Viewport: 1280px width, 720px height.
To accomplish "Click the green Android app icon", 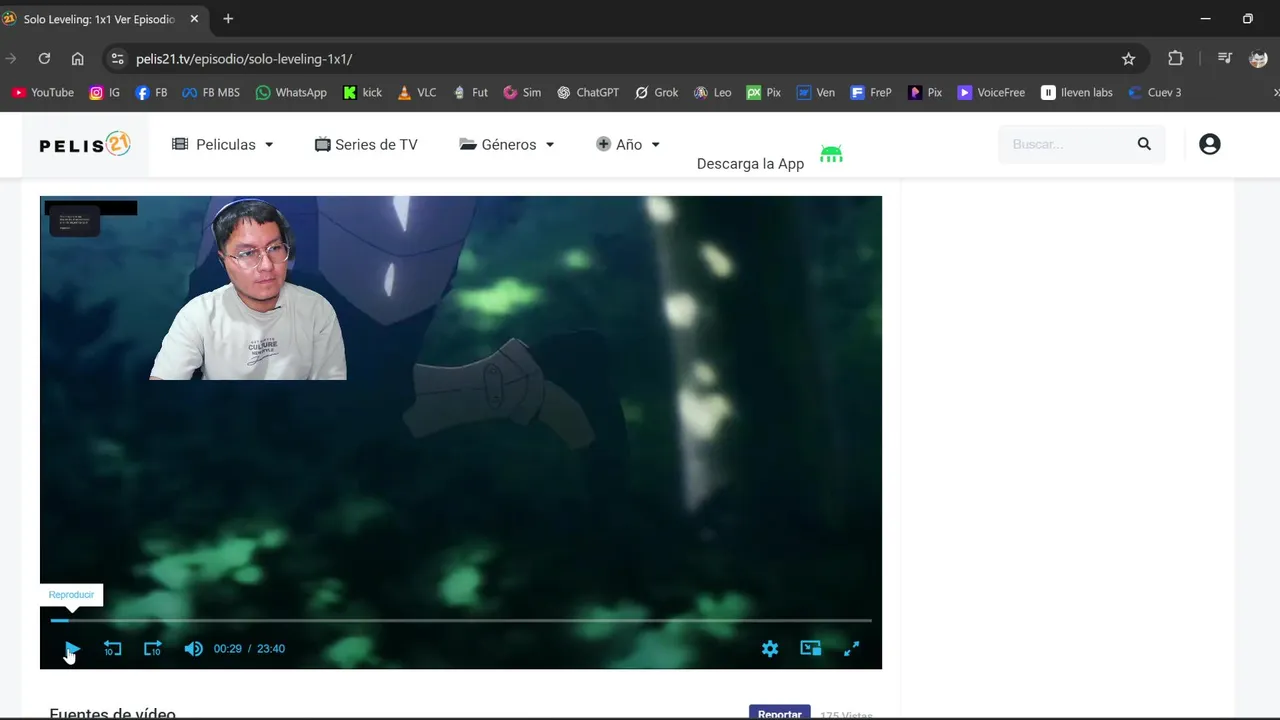I will 831,154.
